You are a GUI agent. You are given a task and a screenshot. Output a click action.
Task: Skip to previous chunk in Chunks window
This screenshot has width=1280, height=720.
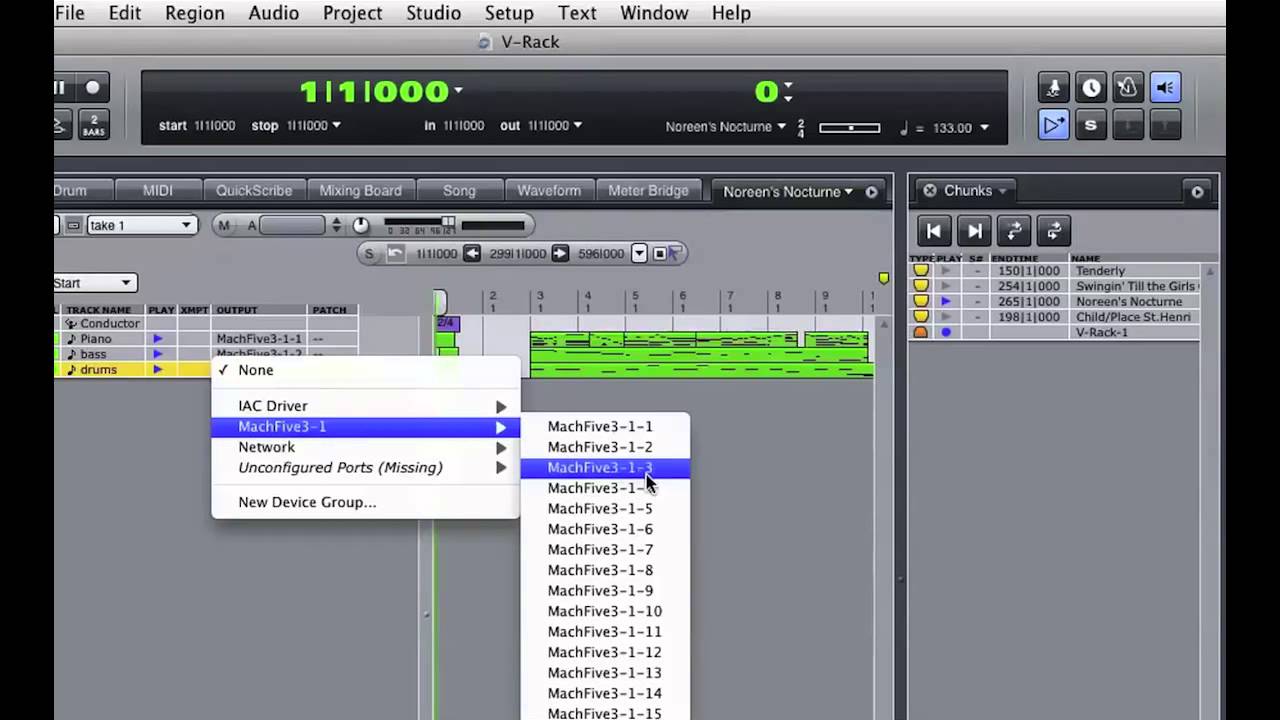pyautogui.click(x=933, y=231)
